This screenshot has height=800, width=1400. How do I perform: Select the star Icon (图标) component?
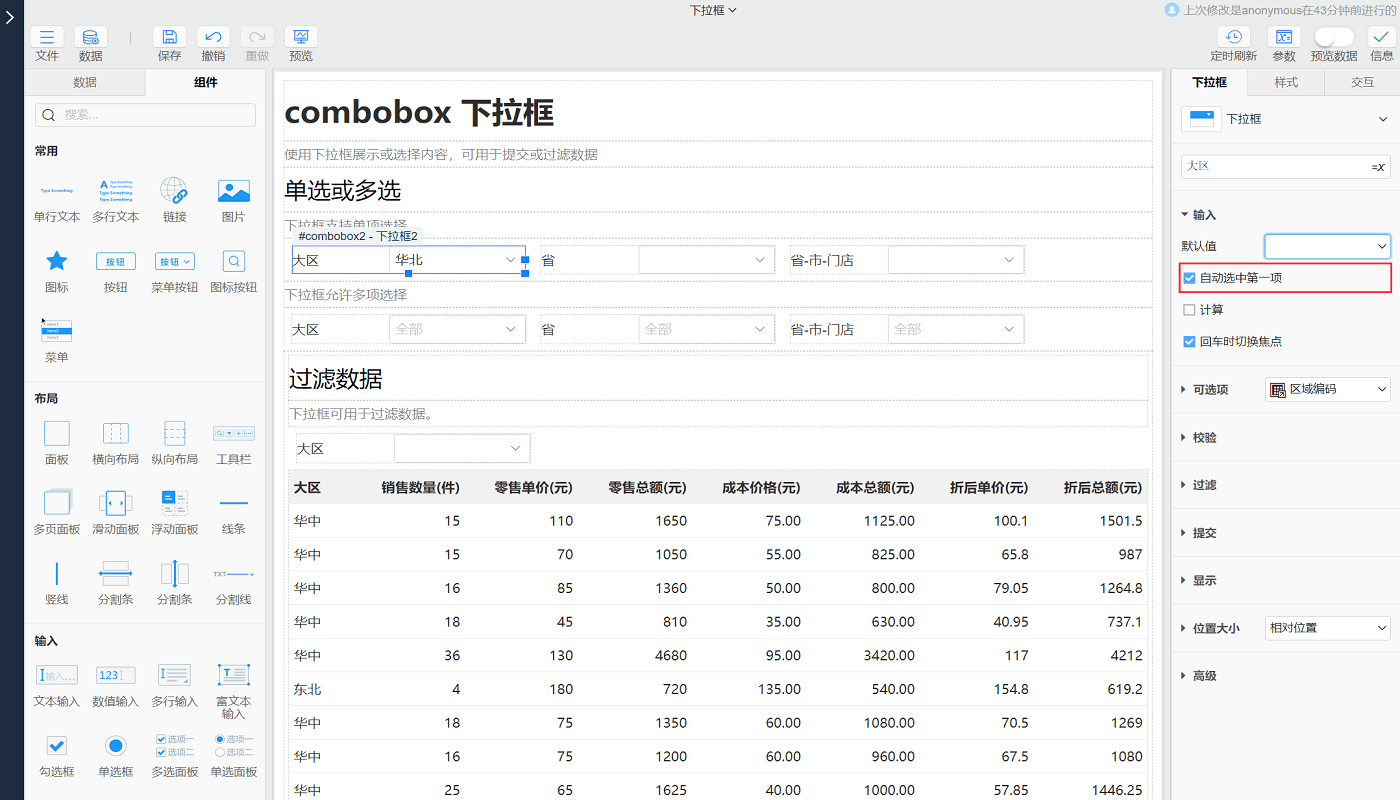(x=57, y=262)
